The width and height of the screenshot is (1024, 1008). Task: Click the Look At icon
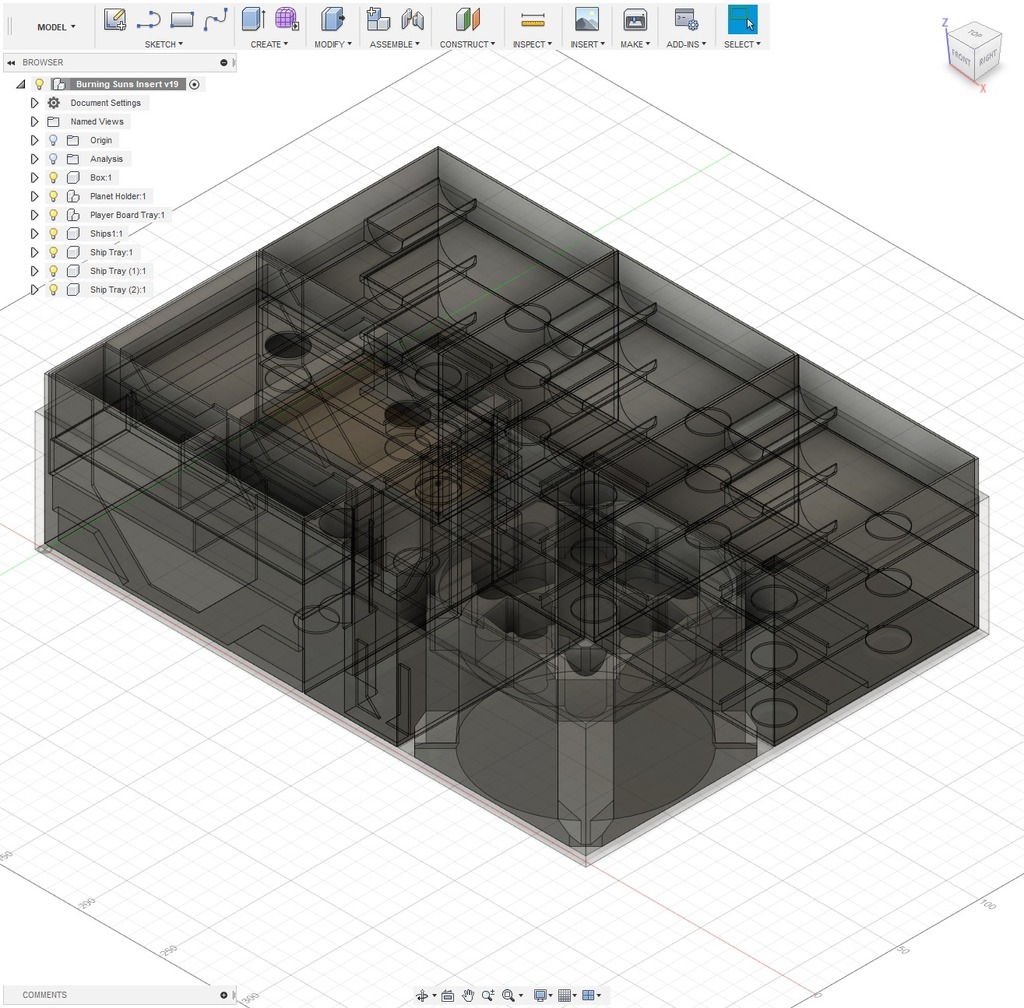[447, 996]
